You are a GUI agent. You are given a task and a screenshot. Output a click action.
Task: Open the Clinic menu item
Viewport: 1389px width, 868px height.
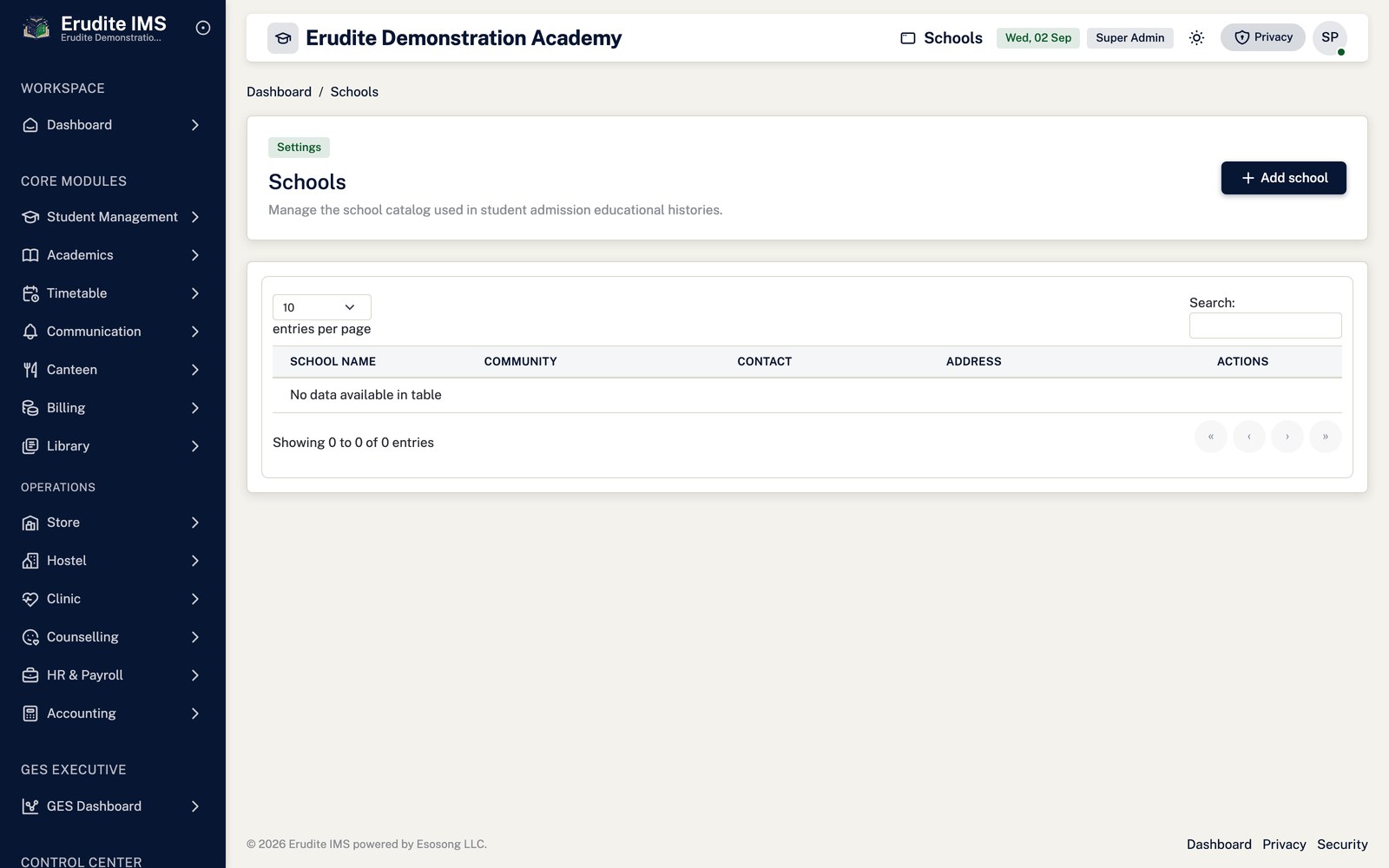(113, 599)
